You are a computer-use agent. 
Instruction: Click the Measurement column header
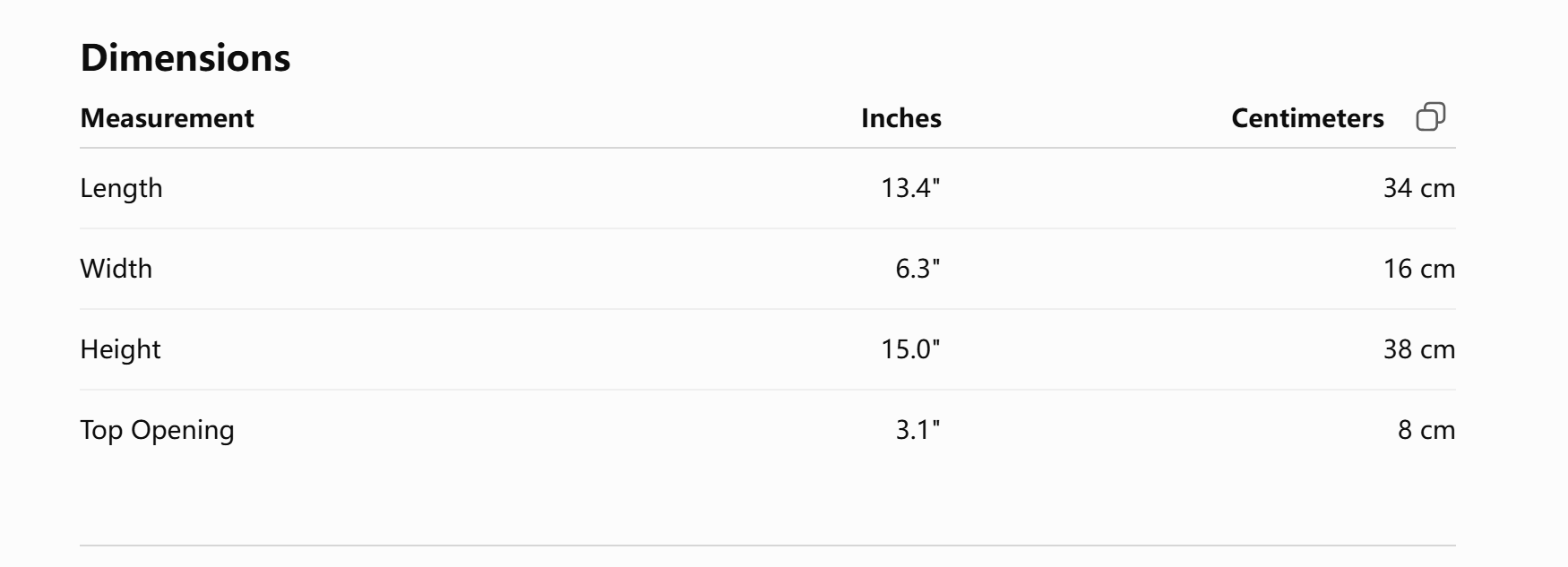point(168,118)
